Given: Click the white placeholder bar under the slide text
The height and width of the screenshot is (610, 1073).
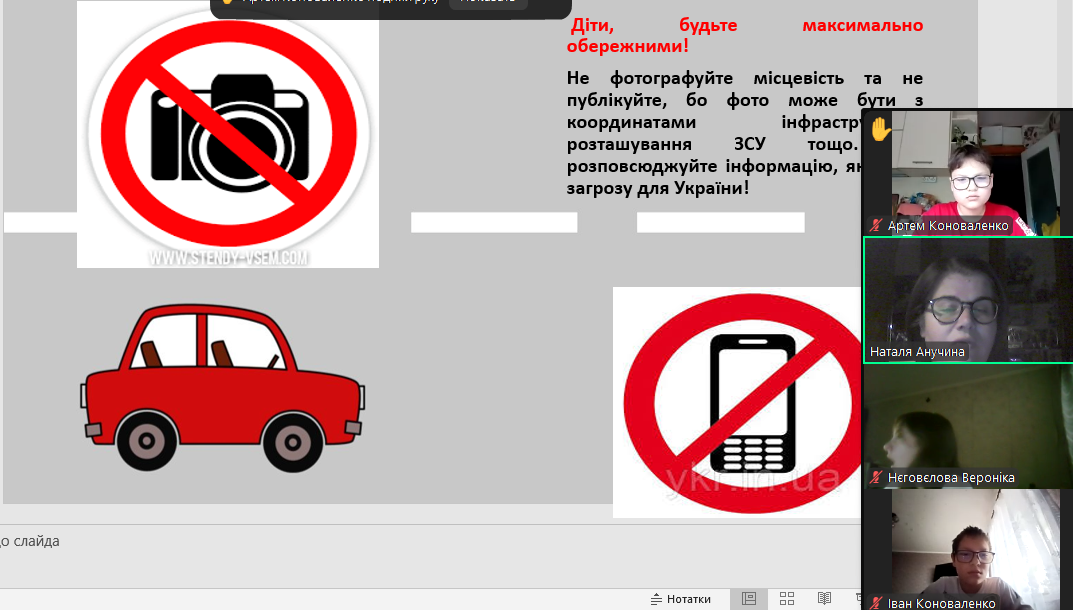Looking at the screenshot, I should [x=721, y=223].
